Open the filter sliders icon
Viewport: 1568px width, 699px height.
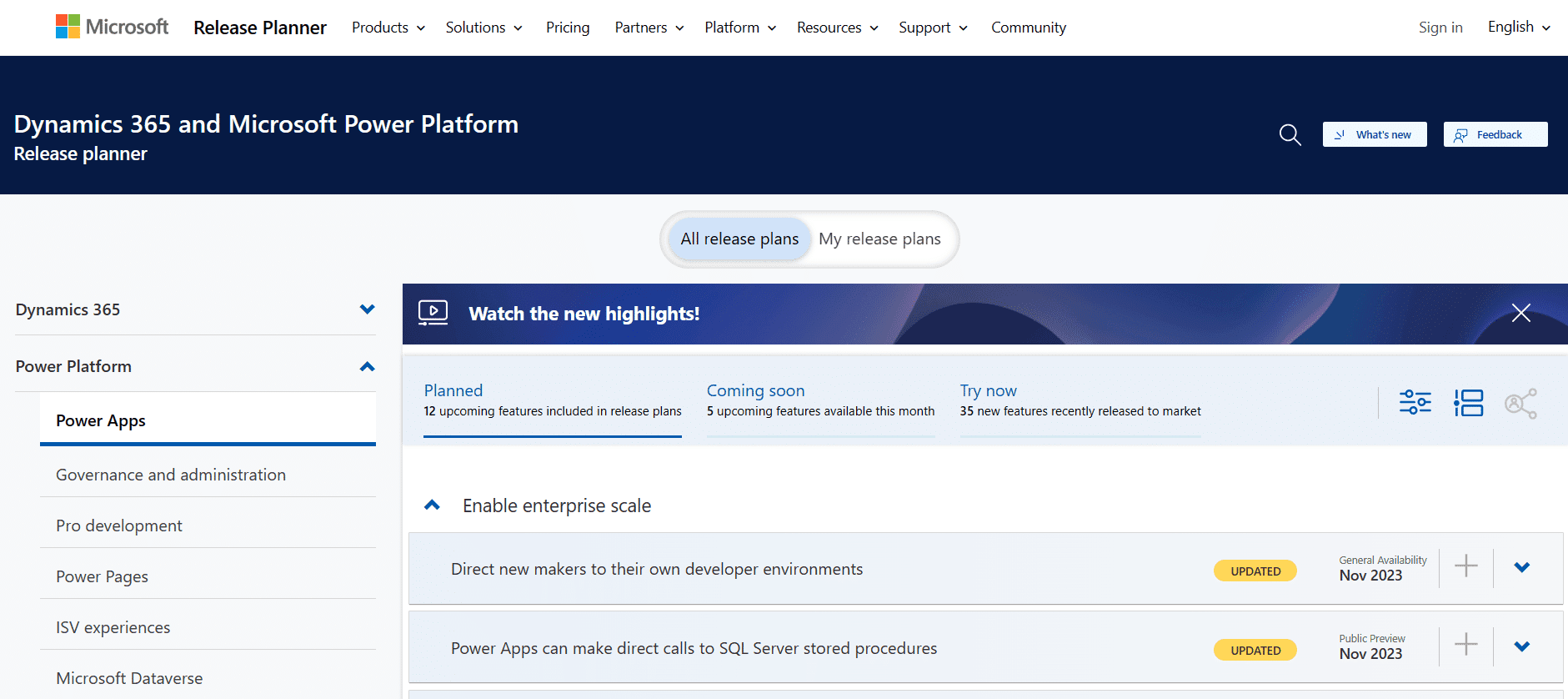point(1415,403)
